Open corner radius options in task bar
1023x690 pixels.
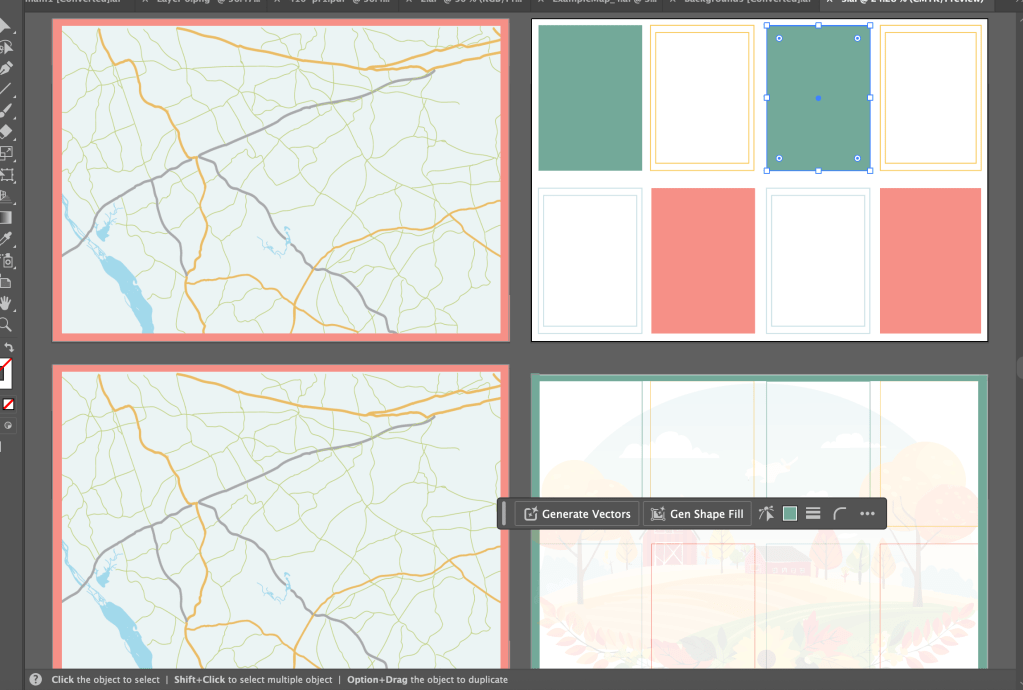[x=840, y=514]
